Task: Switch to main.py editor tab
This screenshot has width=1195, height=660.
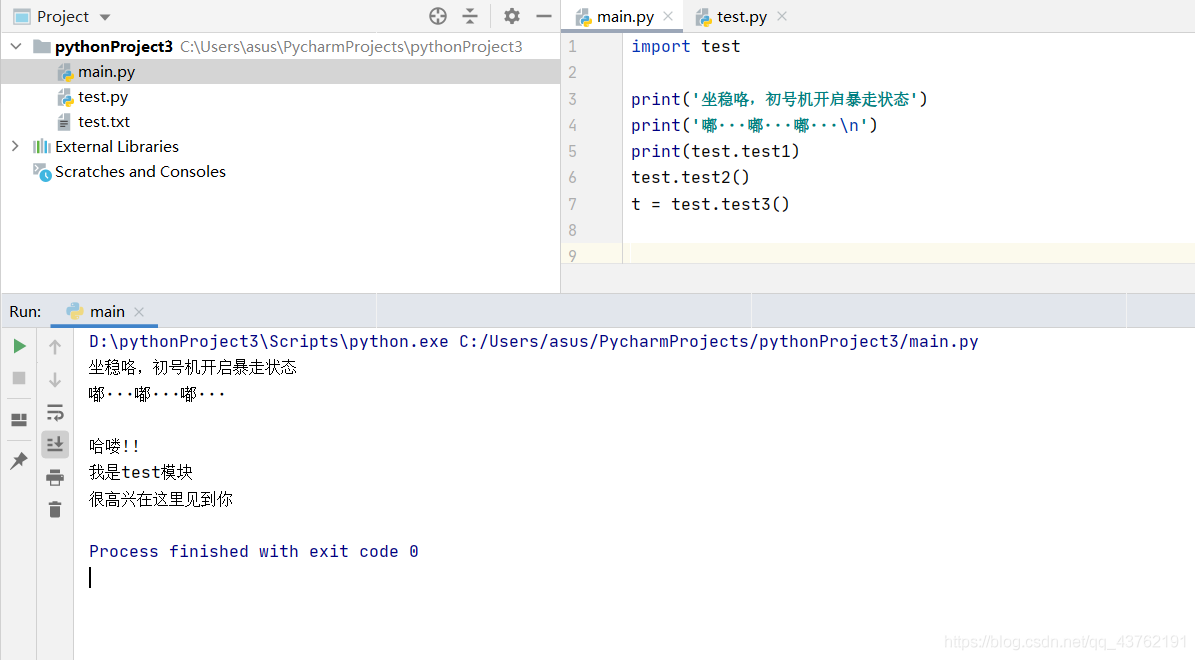Action: pyautogui.click(x=625, y=17)
